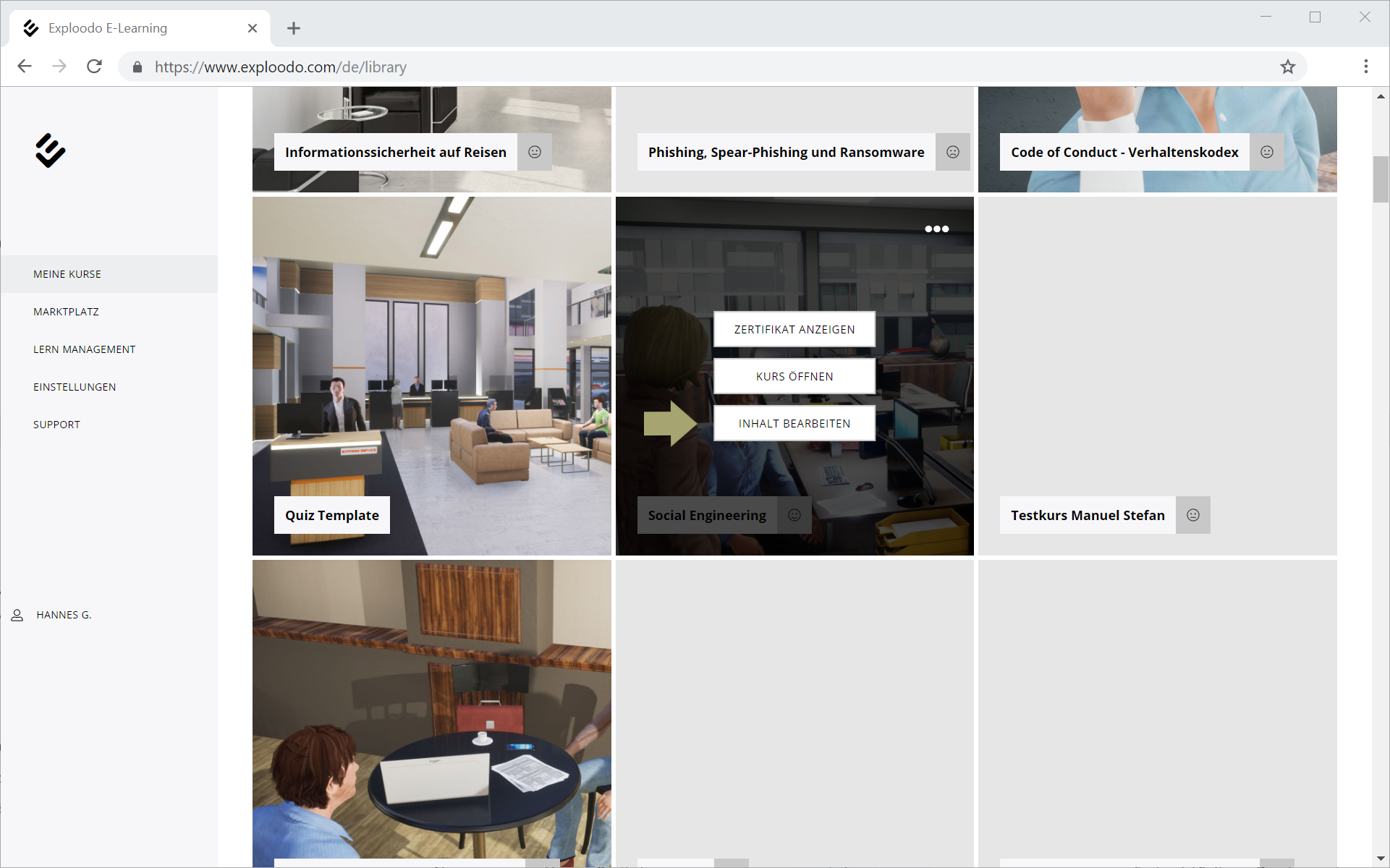The width and height of the screenshot is (1390, 868).
Task: Go to Lern Management in the sidebar
Action: (84, 349)
